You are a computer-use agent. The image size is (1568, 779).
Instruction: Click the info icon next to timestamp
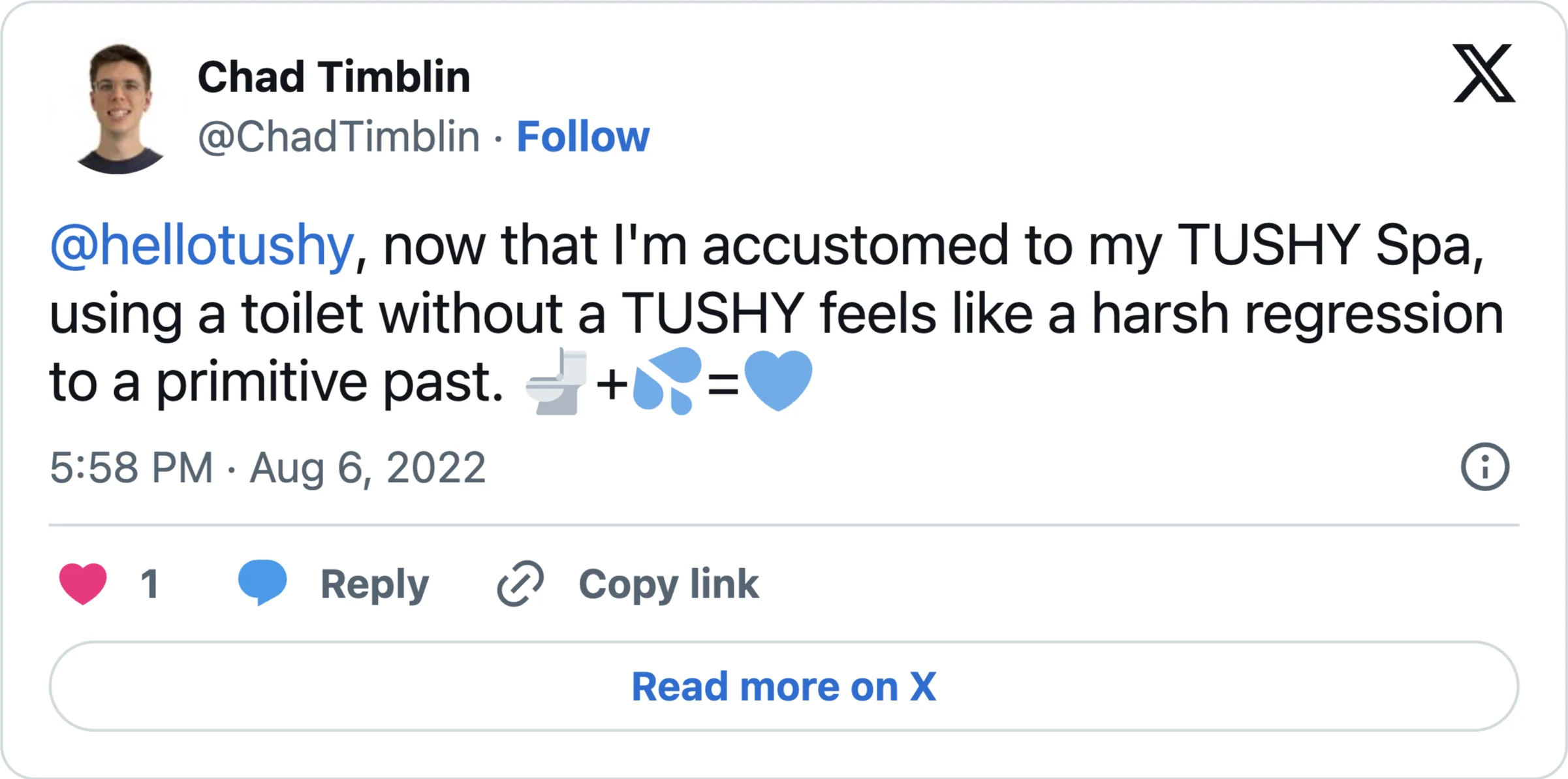[1484, 466]
